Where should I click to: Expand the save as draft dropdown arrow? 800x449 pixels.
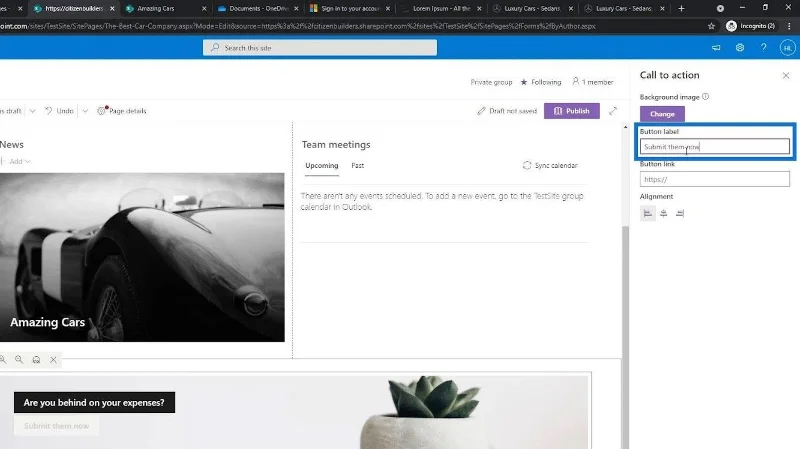32,111
